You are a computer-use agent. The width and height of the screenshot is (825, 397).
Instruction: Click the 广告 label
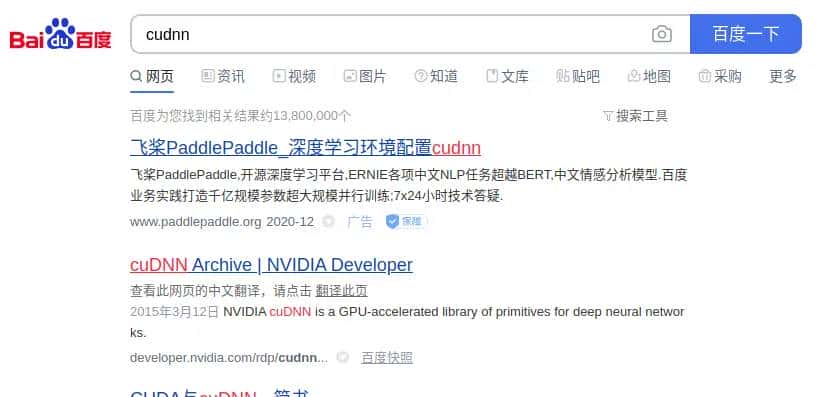[360, 222]
